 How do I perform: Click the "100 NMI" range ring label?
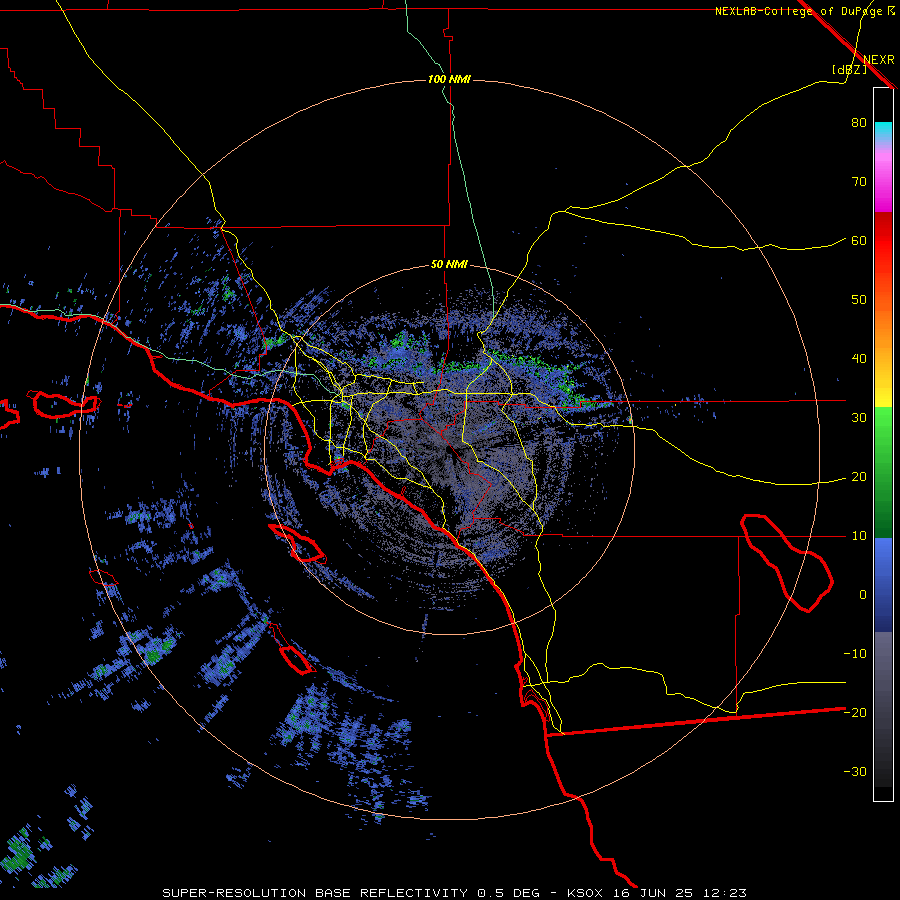449,79
